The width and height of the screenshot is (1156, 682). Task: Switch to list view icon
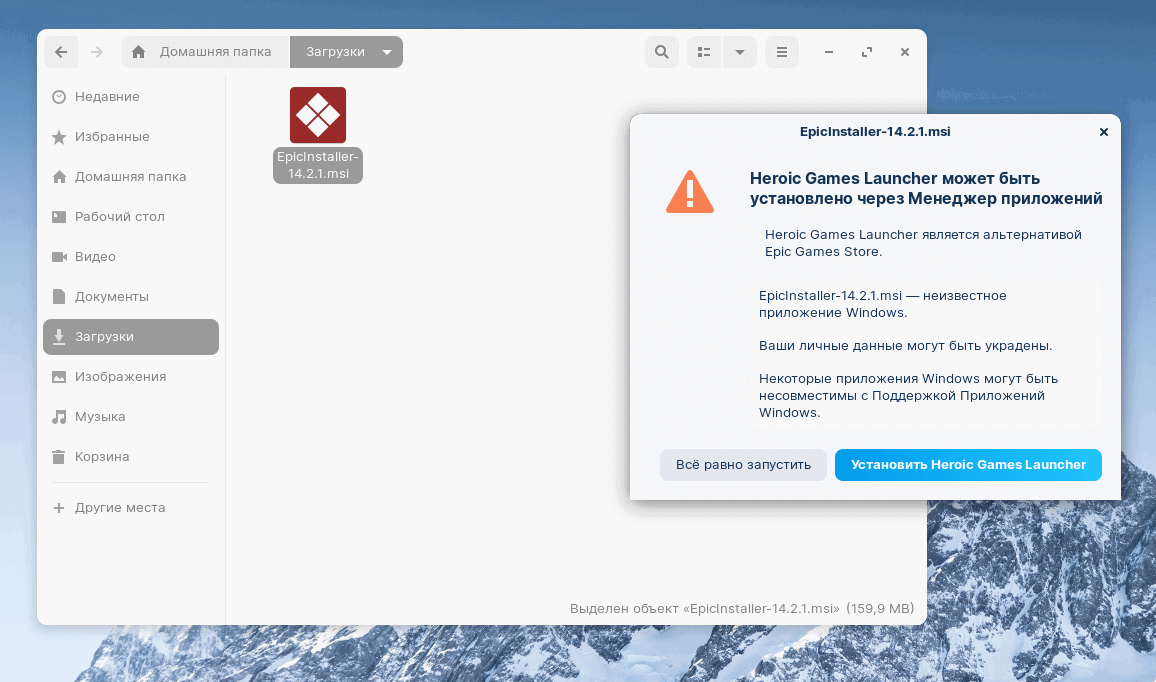click(x=704, y=52)
